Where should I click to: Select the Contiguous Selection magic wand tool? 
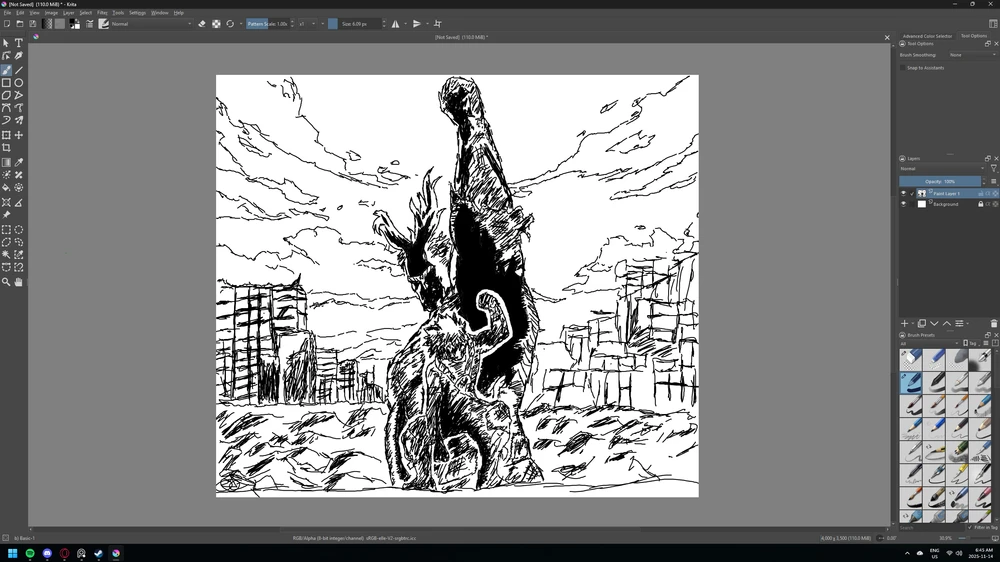coord(6,255)
